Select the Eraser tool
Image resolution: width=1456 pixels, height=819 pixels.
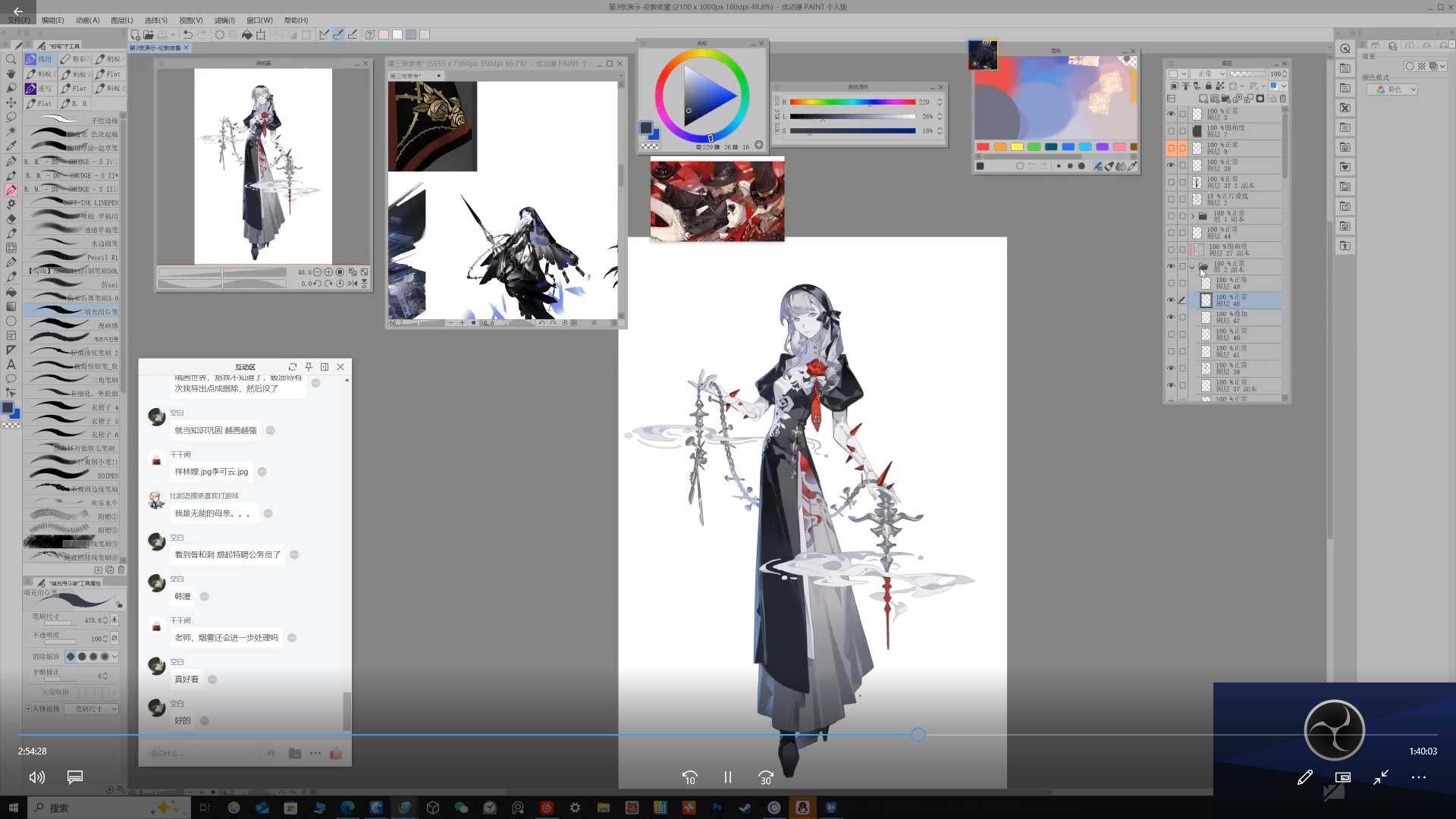(11, 218)
